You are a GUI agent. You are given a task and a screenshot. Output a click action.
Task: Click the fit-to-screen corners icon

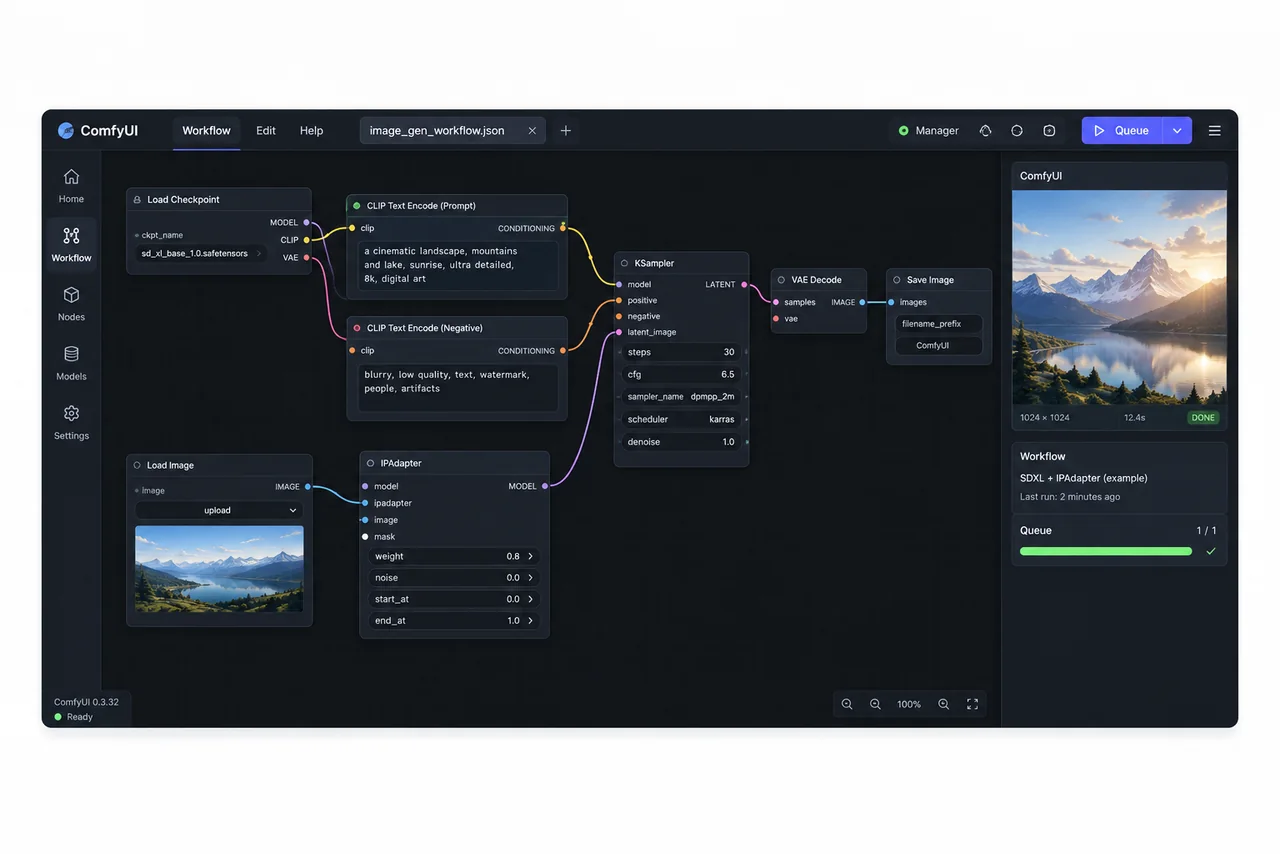pyautogui.click(x=972, y=704)
